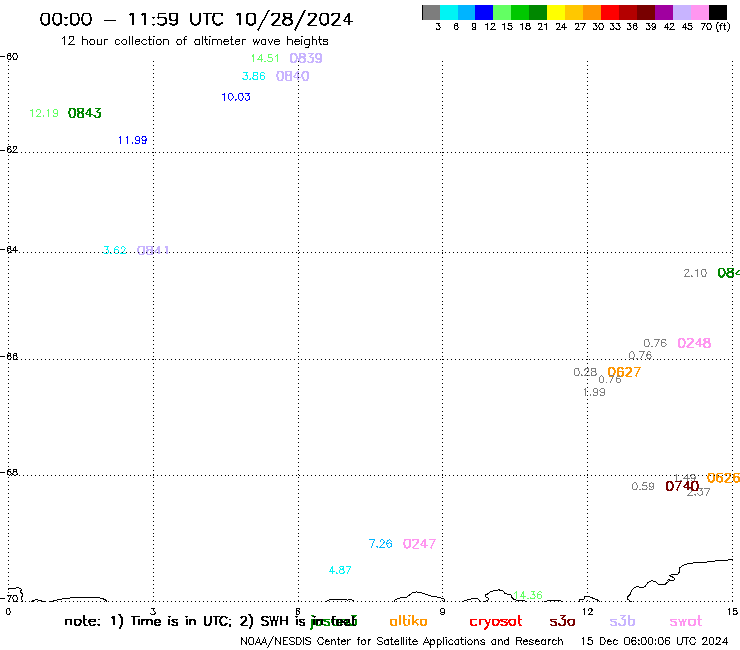The width and height of the screenshot is (740, 650).
Task: Select the 0.76 value beside 0248
Action: coord(655,343)
